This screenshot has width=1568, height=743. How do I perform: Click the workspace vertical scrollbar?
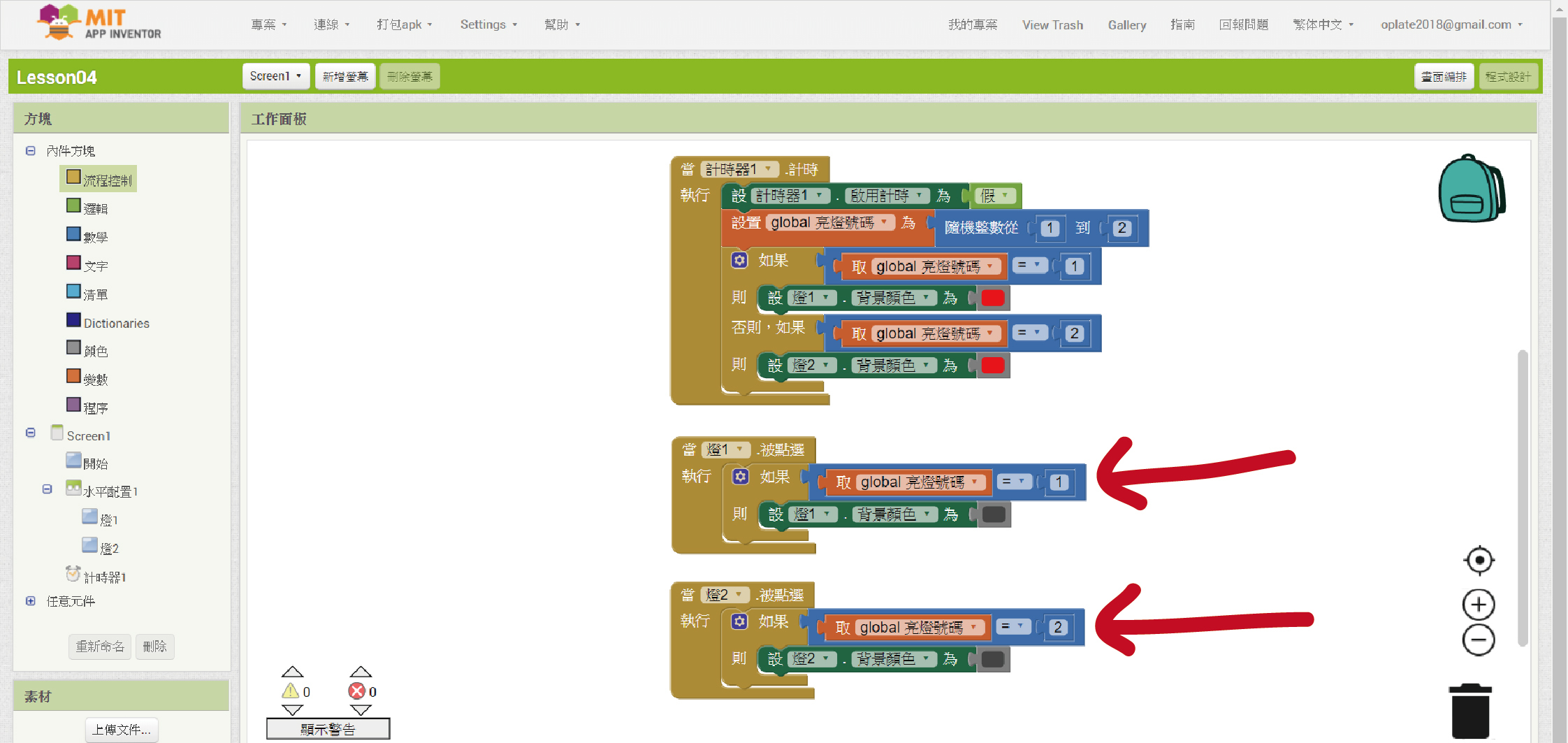(x=1523, y=498)
